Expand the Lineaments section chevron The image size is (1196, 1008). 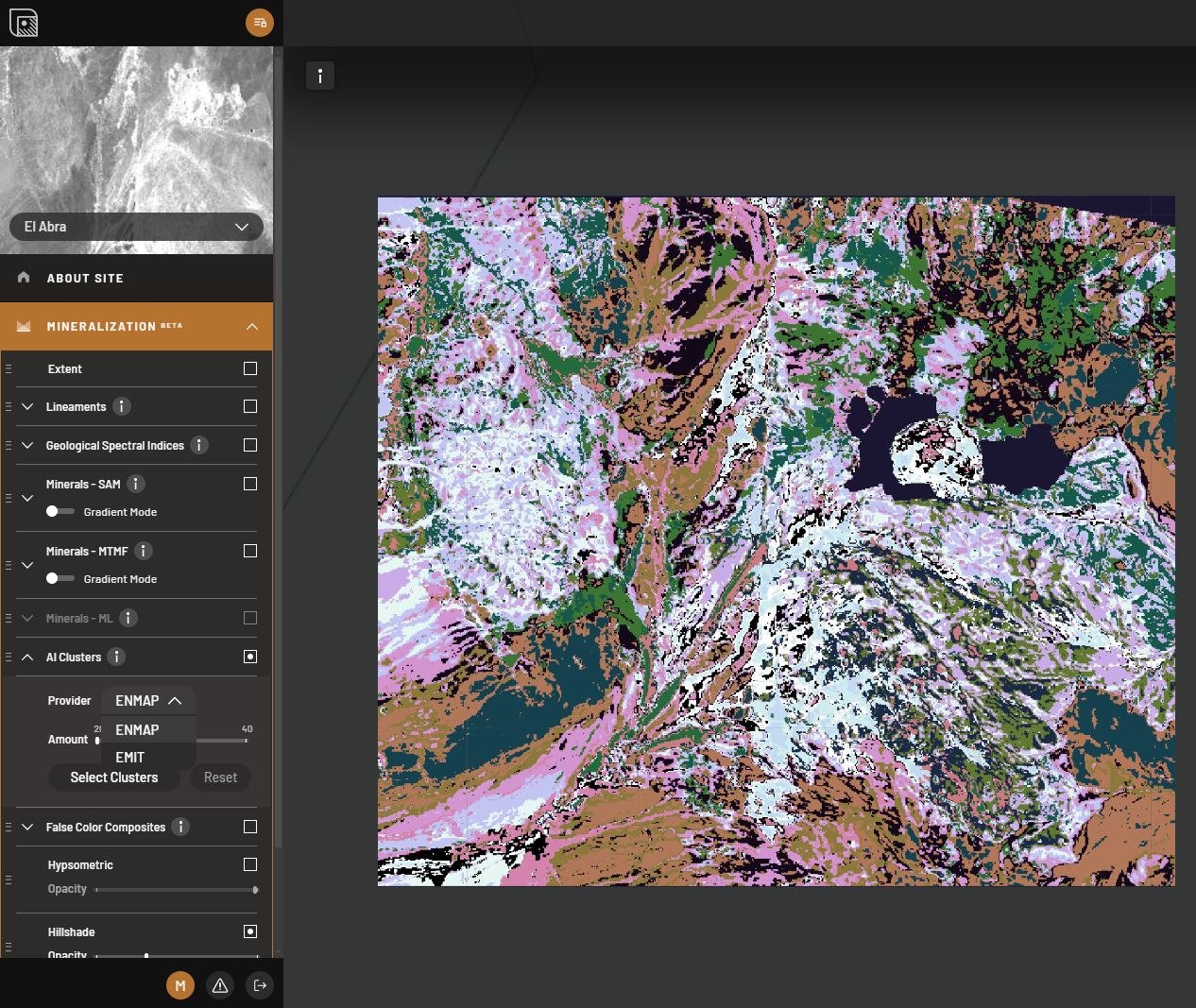pyautogui.click(x=27, y=406)
